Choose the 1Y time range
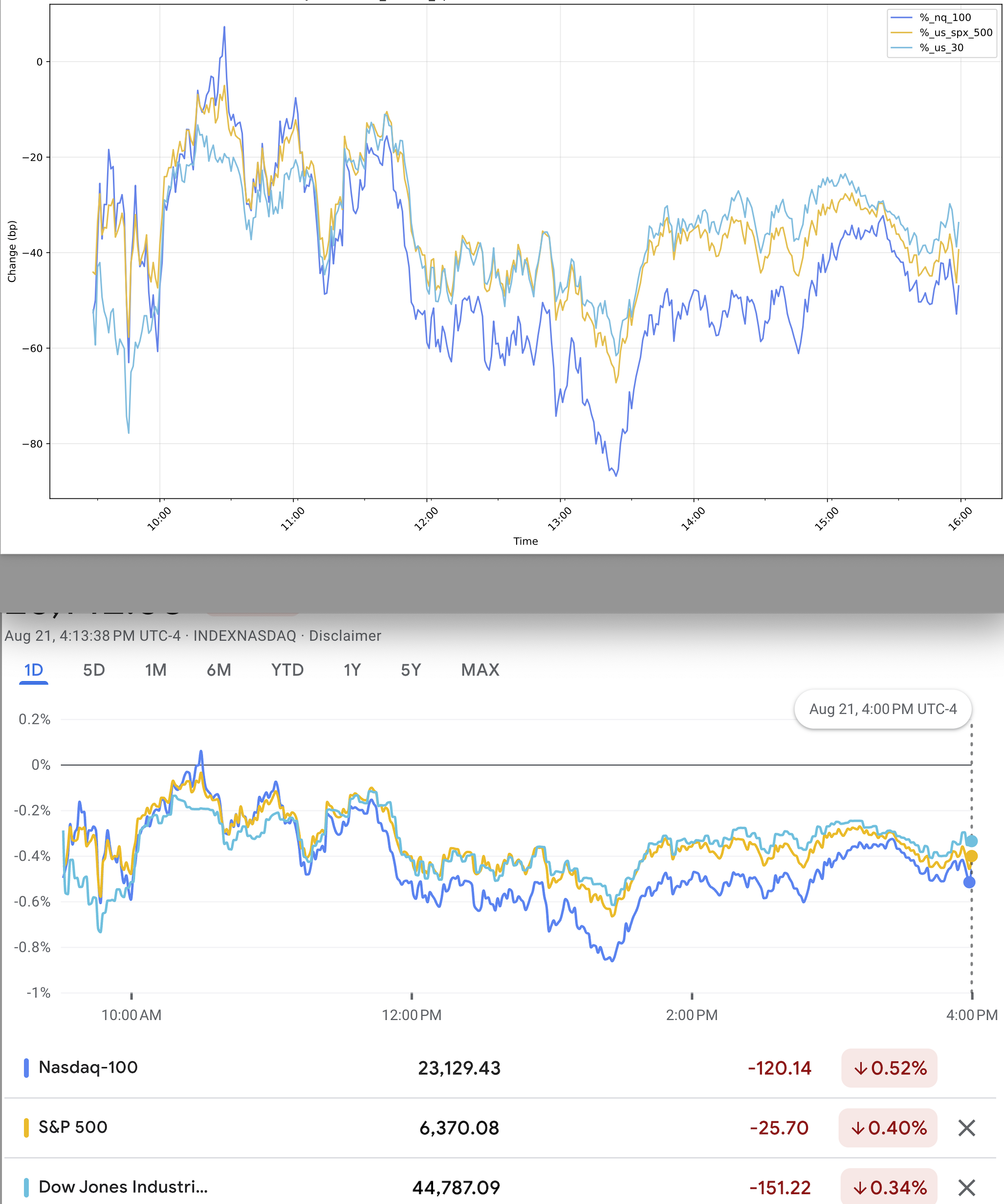The width and height of the screenshot is (1004, 1204). coord(351,669)
